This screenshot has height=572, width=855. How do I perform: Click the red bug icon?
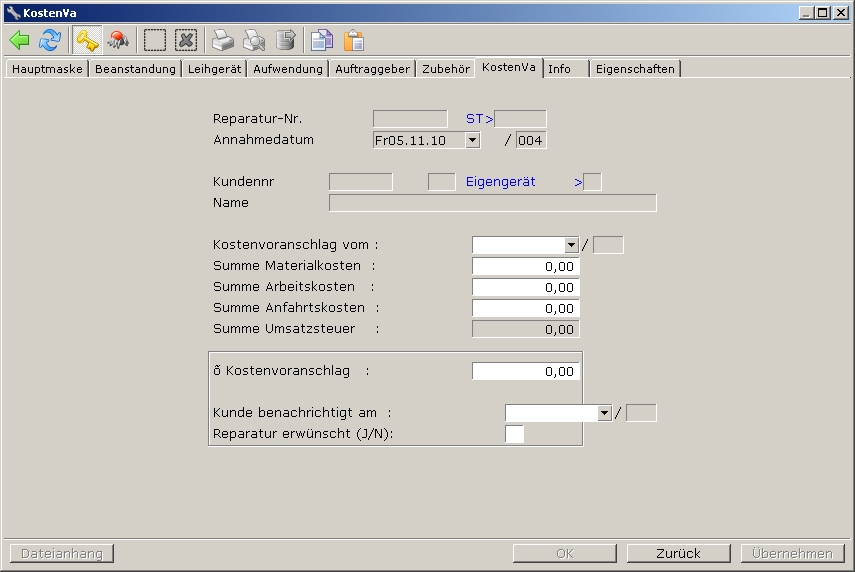[x=118, y=40]
